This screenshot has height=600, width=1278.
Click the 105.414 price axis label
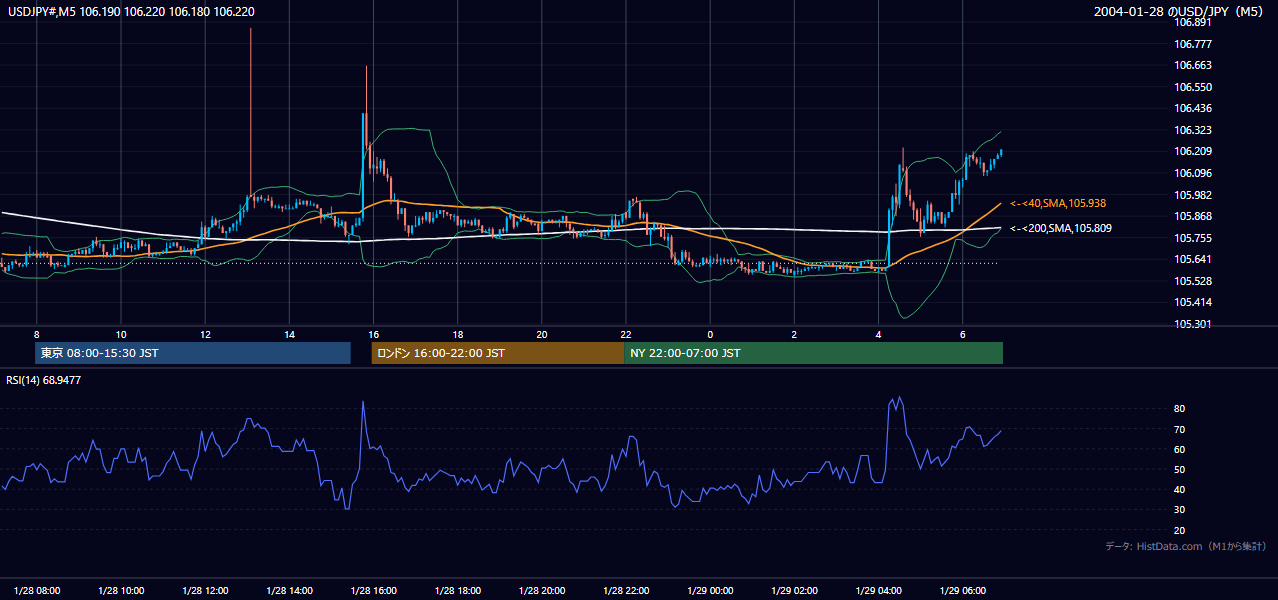[1193, 302]
